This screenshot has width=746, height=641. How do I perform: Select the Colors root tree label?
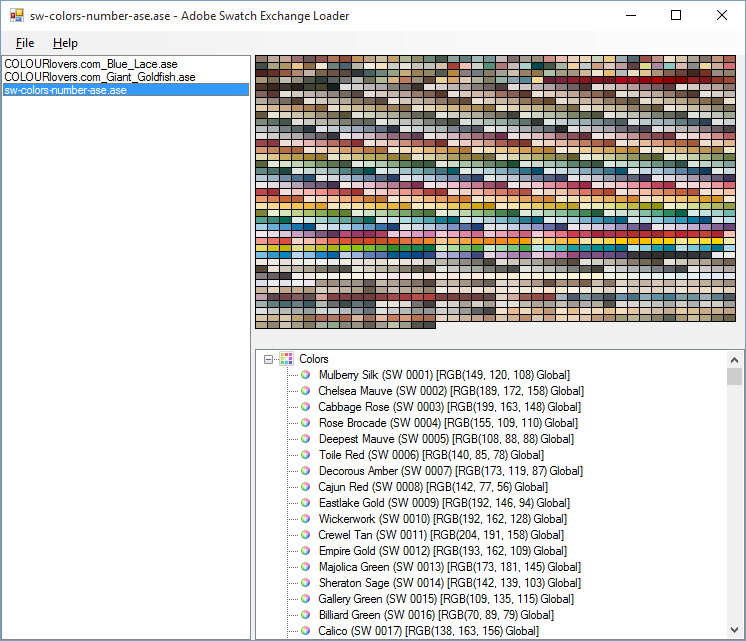coord(314,359)
